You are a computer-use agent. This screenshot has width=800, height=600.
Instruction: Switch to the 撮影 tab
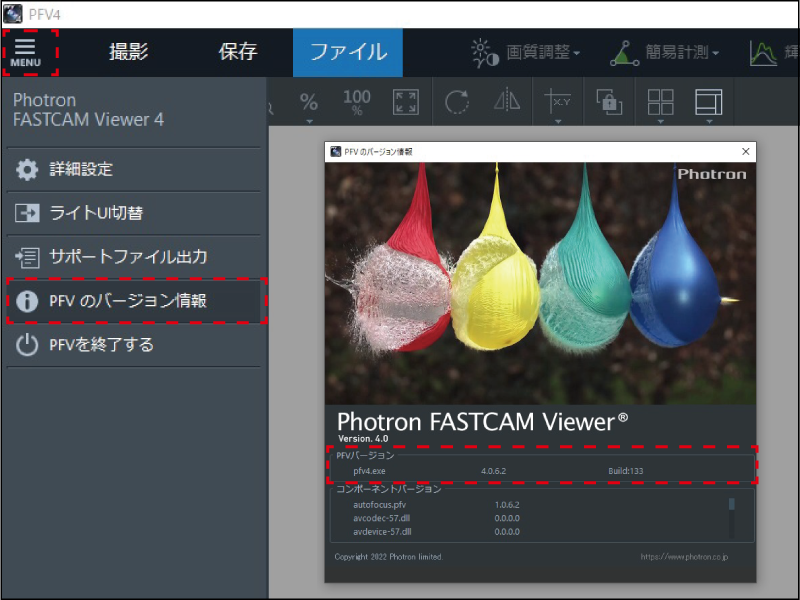(129, 53)
